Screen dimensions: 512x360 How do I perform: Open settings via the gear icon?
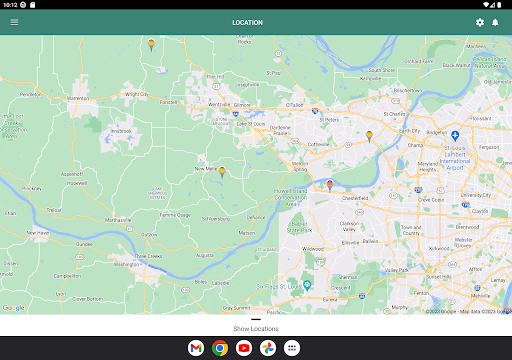480,22
